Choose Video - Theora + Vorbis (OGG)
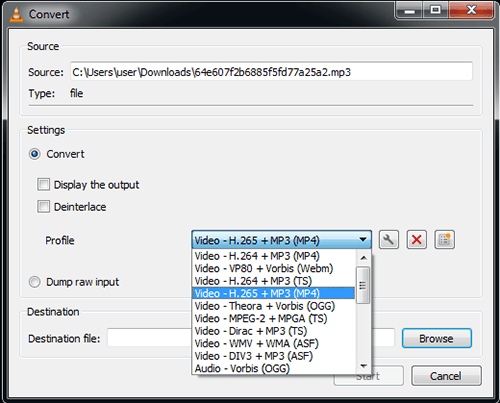500x403 pixels. pos(265,306)
